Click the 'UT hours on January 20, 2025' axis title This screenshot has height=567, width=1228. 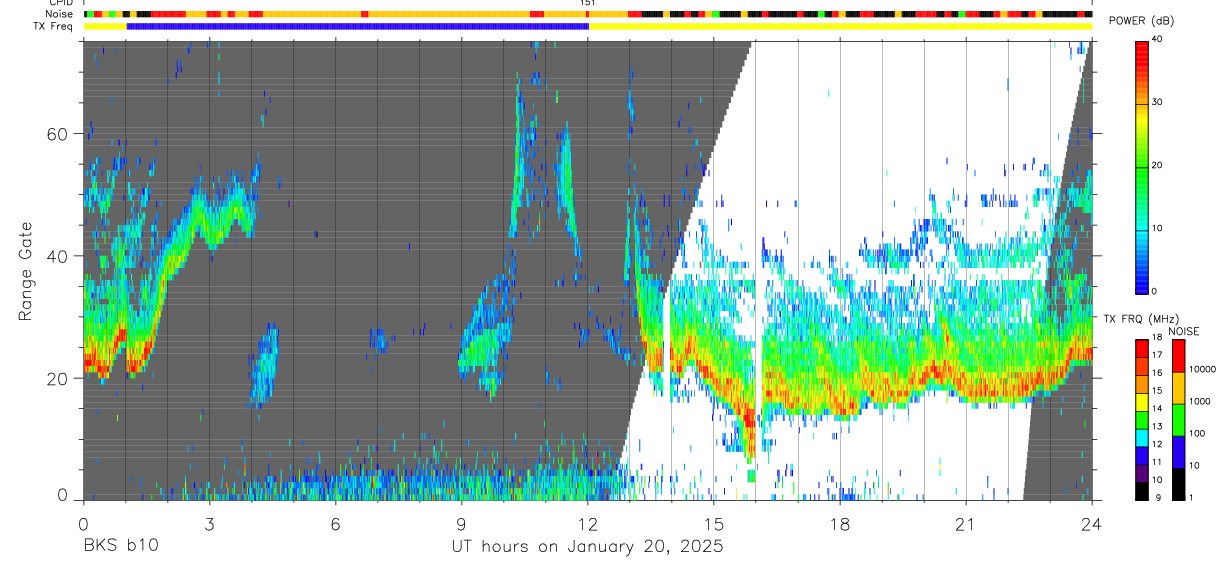coord(588,547)
